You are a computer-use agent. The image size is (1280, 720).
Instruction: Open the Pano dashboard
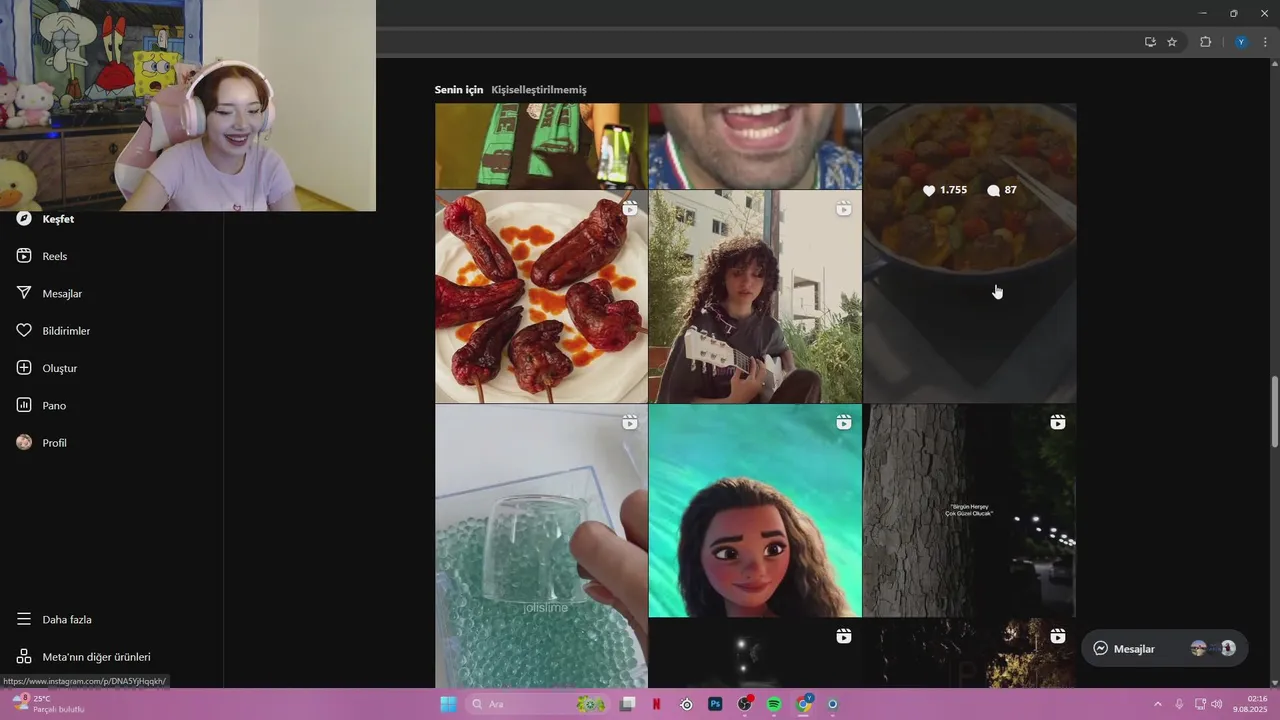click(41, 405)
